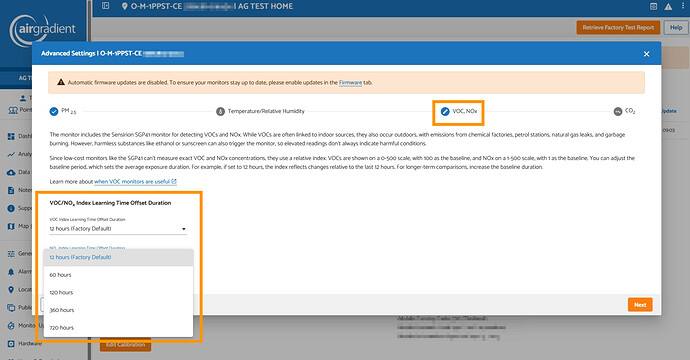Select the VOC, NOx step

tap(459, 111)
